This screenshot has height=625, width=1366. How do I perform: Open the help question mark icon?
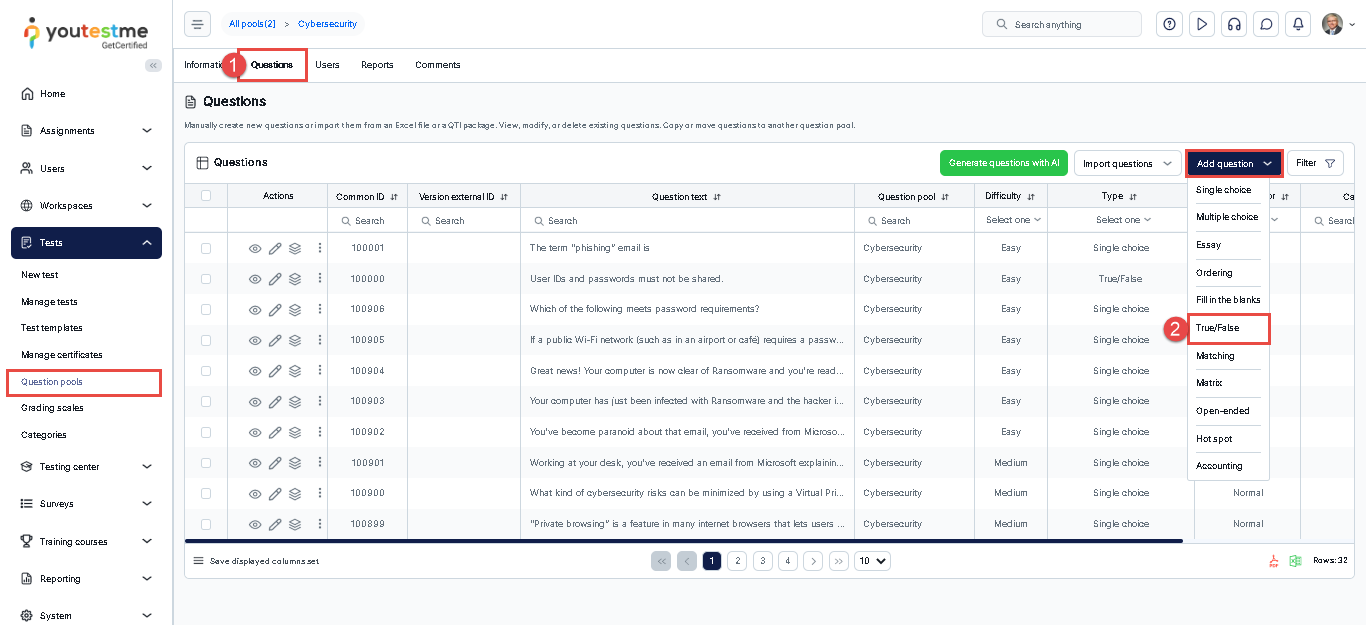[1169, 24]
